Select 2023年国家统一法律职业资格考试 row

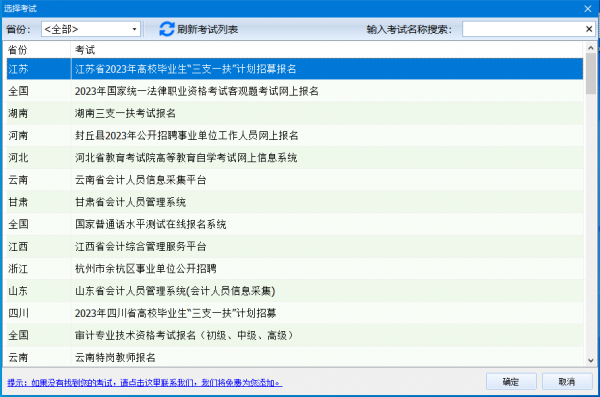pos(295,91)
